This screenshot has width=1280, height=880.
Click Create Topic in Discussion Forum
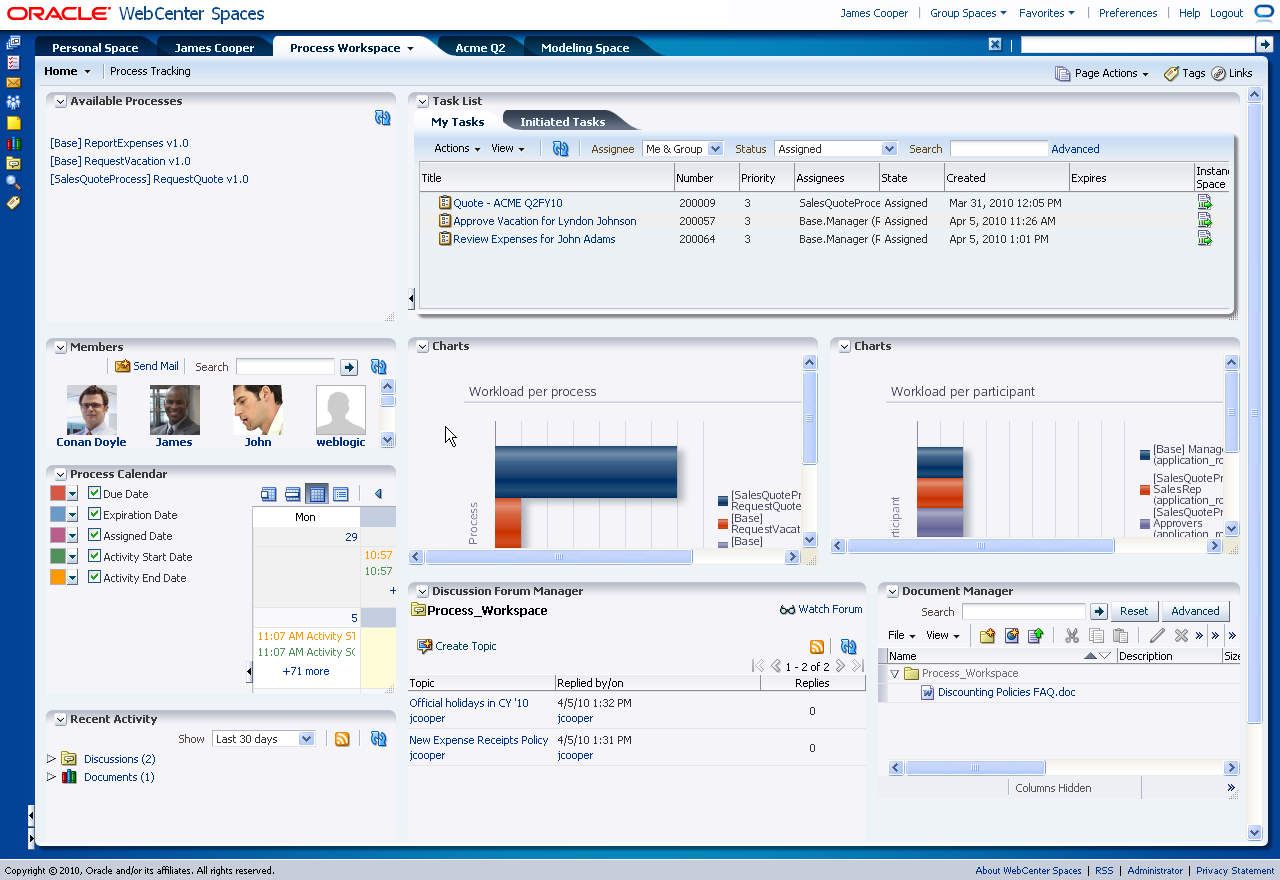point(457,646)
